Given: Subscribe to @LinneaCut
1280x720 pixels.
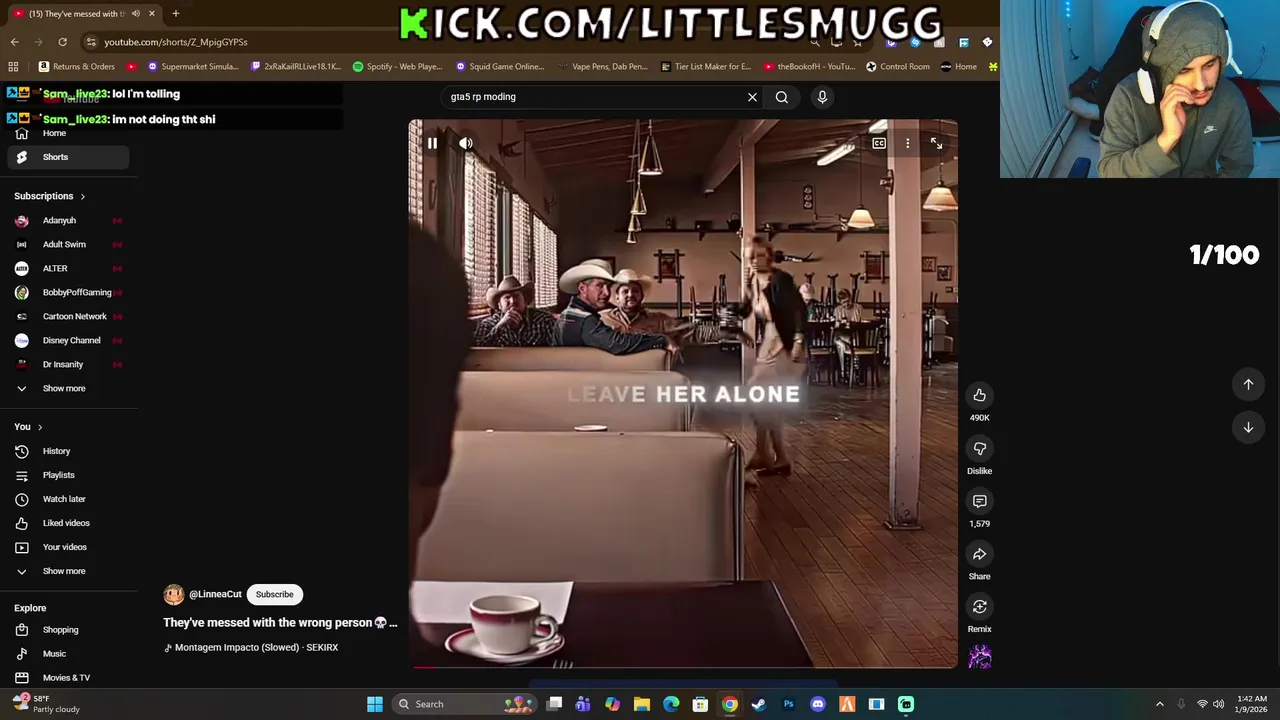Looking at the screenshot, I should 274,594.
